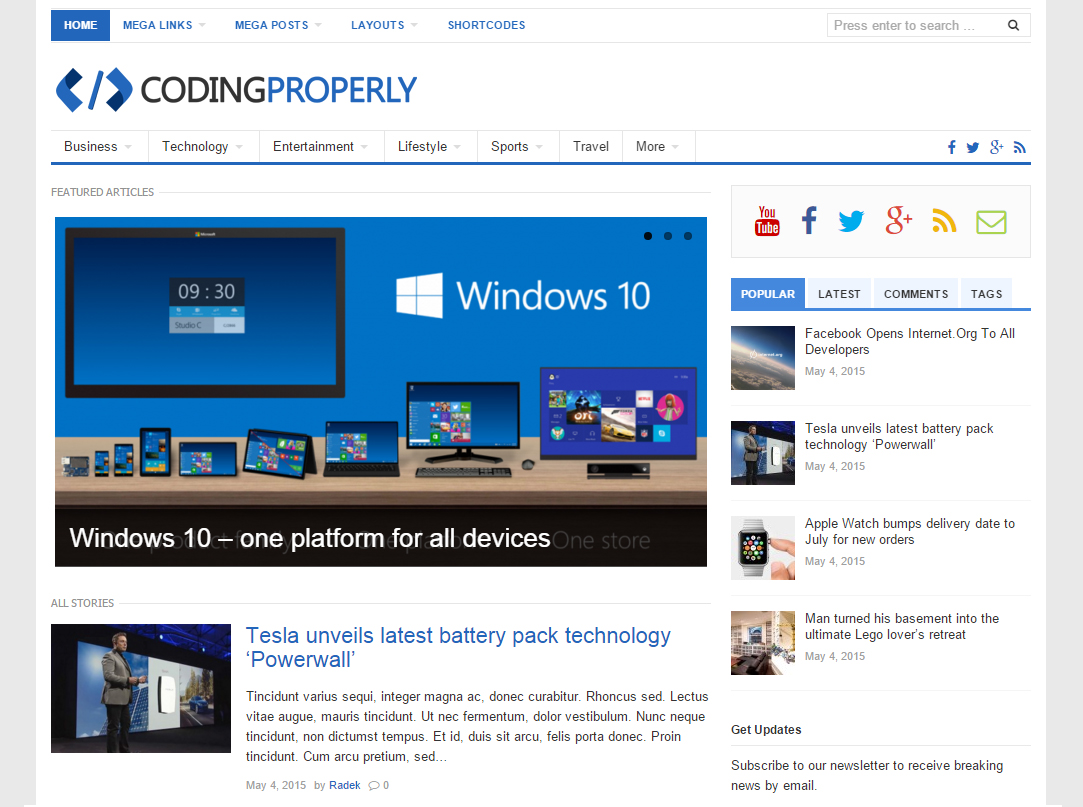Switch to the Popular tab

tap(767, 294)
